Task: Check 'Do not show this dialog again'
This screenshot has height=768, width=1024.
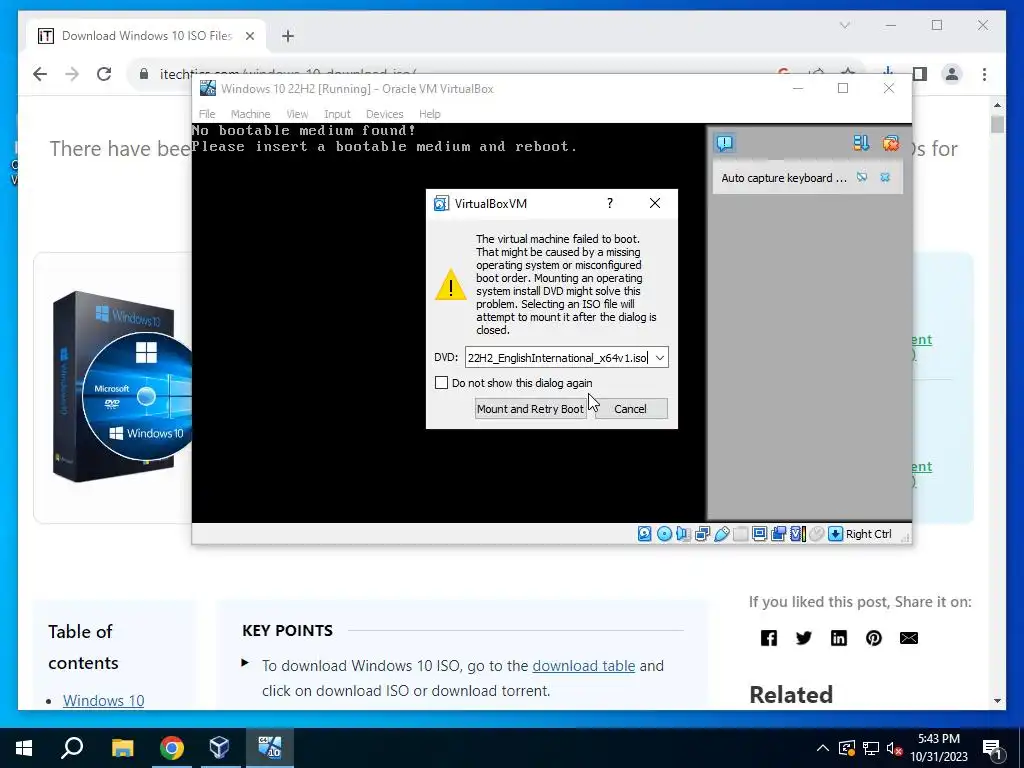Action: 441,383
